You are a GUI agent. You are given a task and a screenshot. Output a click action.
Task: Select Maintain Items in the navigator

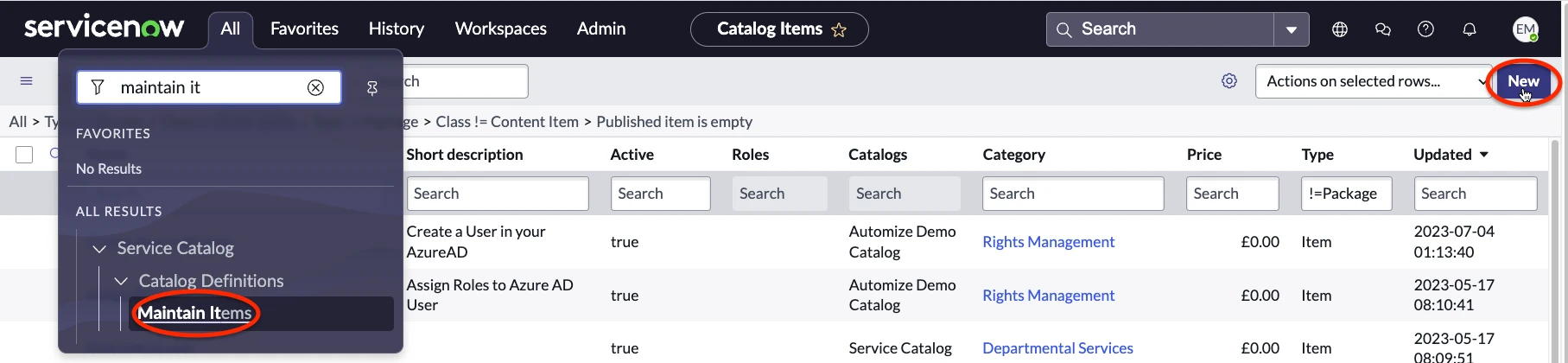pos(194,313)
